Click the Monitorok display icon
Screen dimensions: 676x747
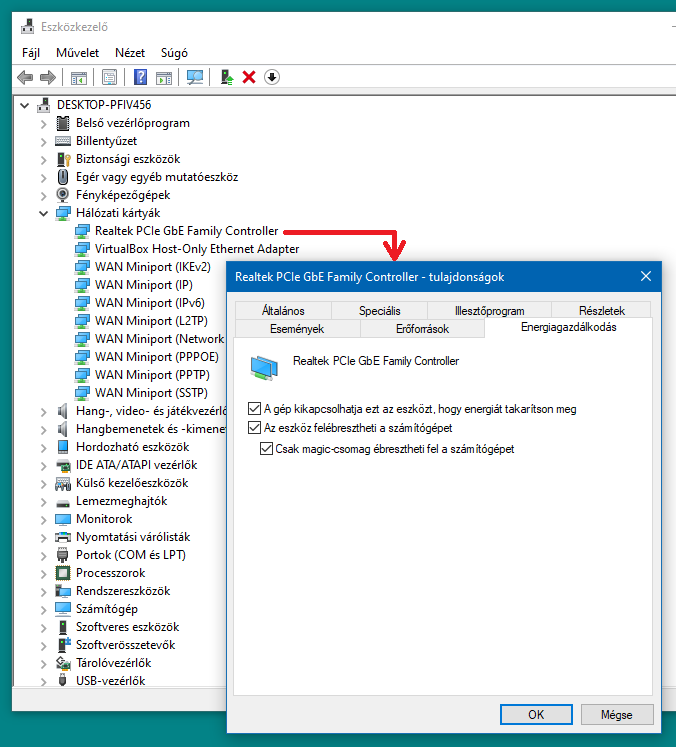point(62,519)
